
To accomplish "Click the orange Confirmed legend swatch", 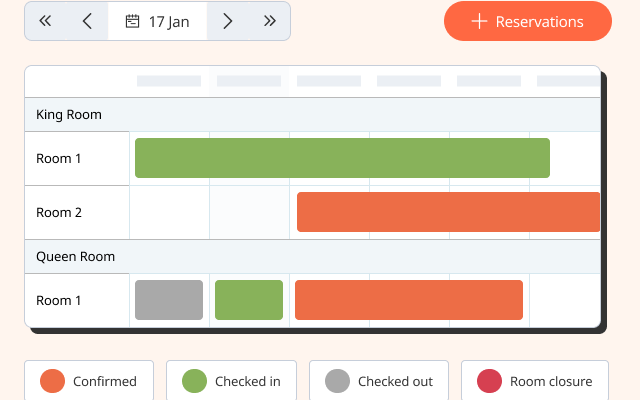I will 53,381.
